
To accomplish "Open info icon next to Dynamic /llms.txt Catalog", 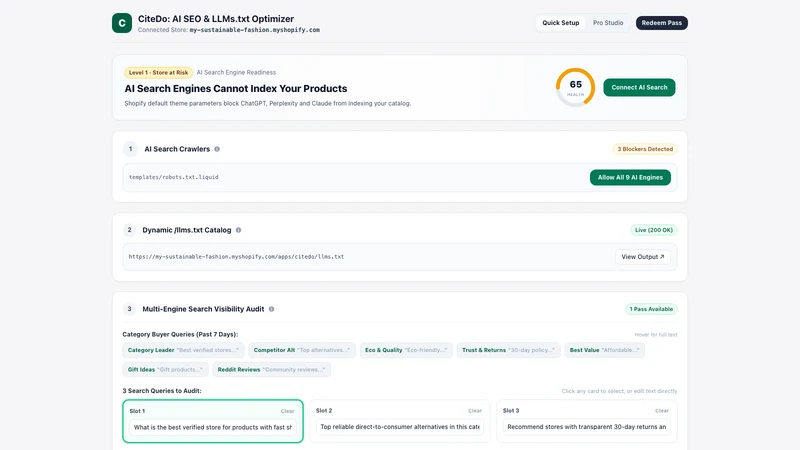I will tap(238, 230).
